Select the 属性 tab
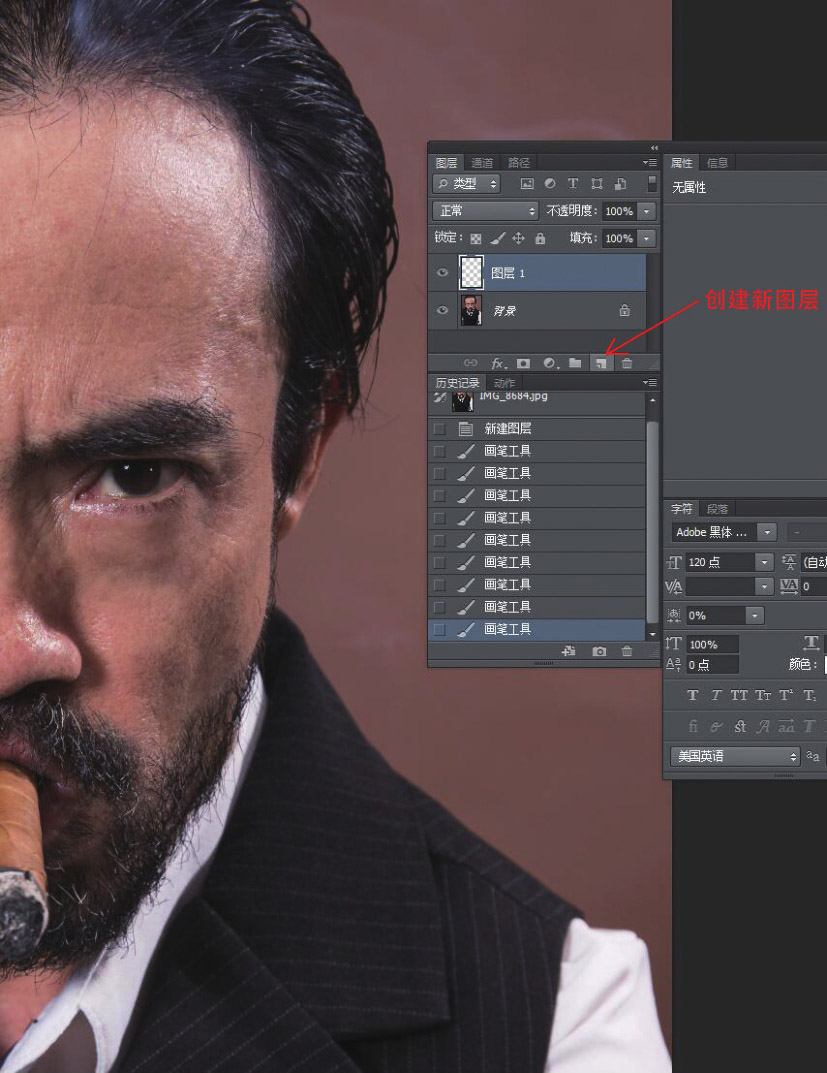This screenshot has width=827, height=1073. click(681, 162)
